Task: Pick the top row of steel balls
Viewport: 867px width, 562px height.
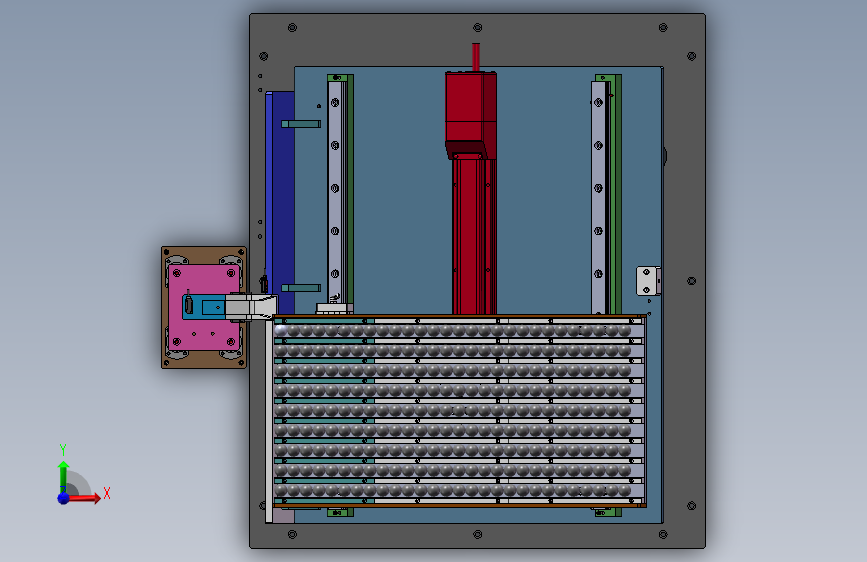Action: click(453, 331)
